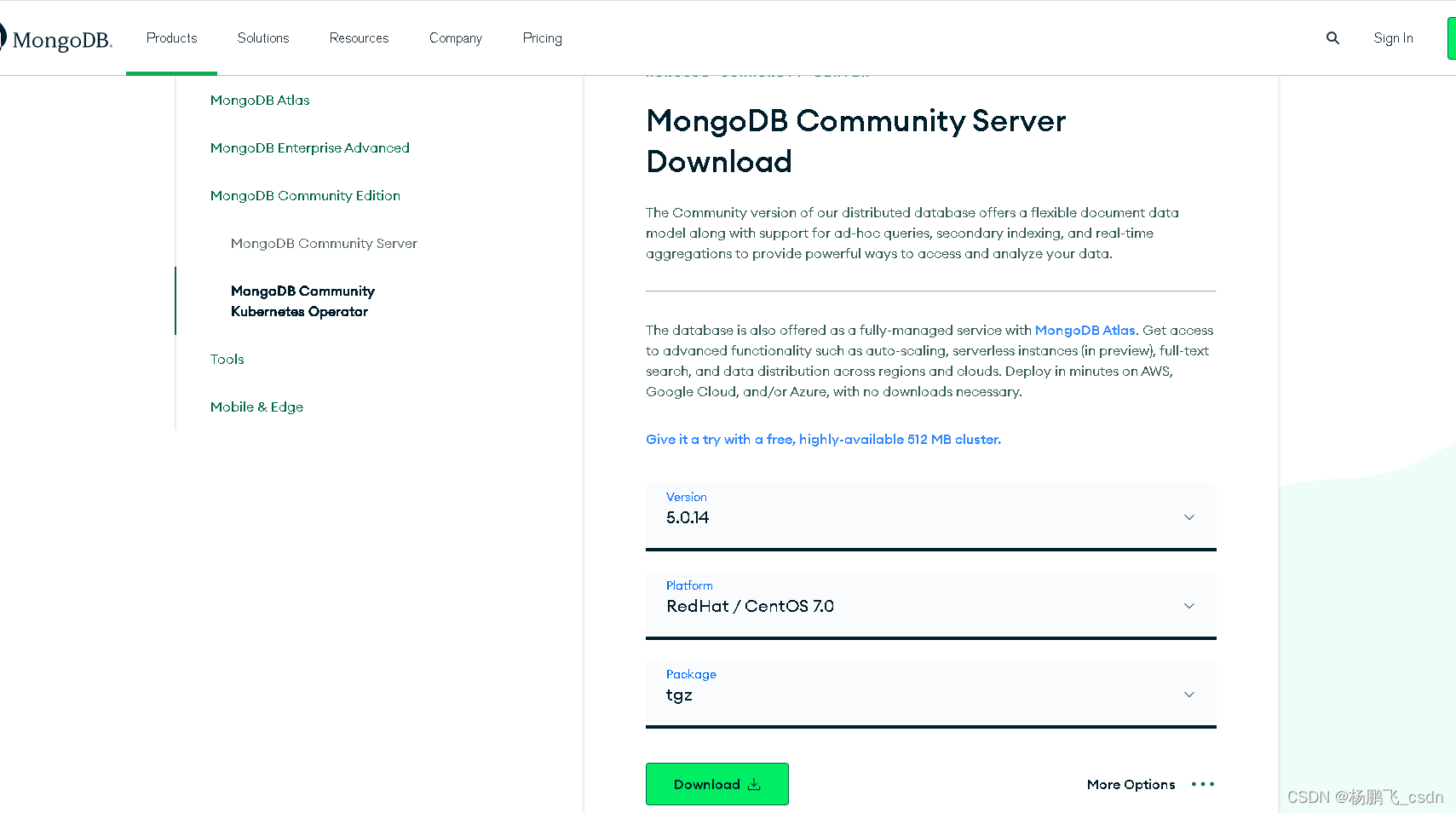Open search using the magnifier icon

[1332, 37]
